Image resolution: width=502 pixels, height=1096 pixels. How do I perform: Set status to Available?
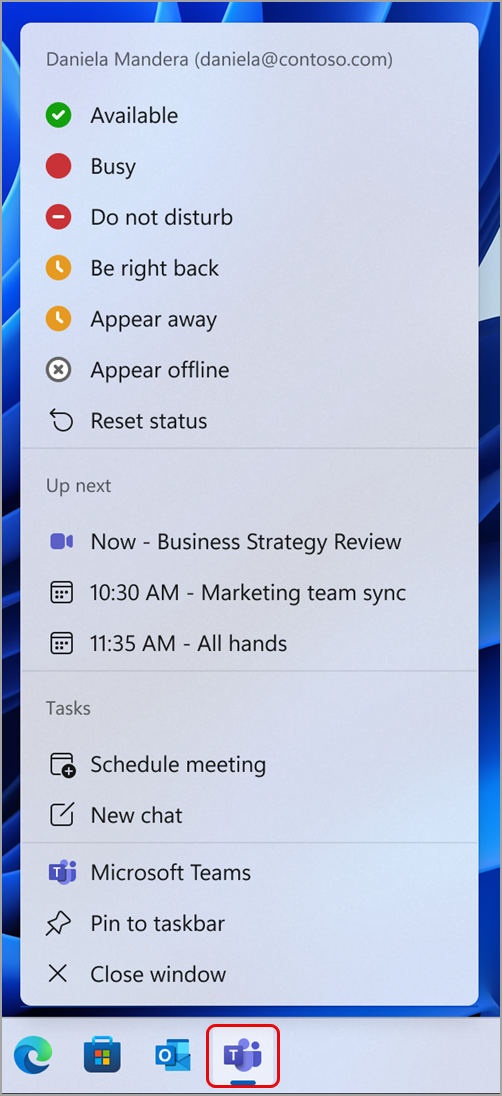coord(250,115)
